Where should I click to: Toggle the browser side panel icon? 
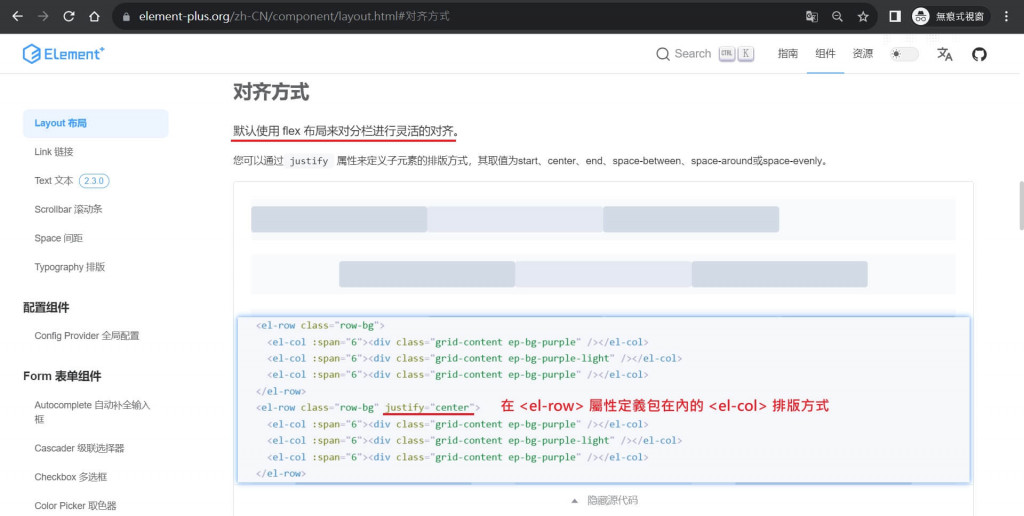coord(895,16)
